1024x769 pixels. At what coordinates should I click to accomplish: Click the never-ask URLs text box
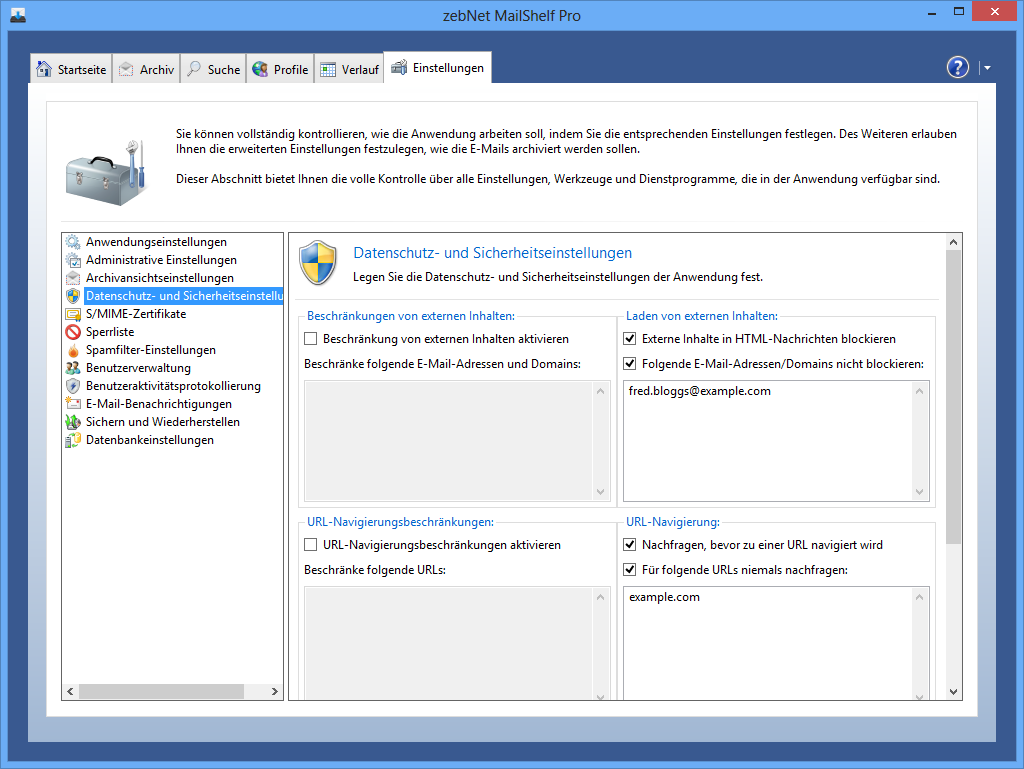coord(776,644)
